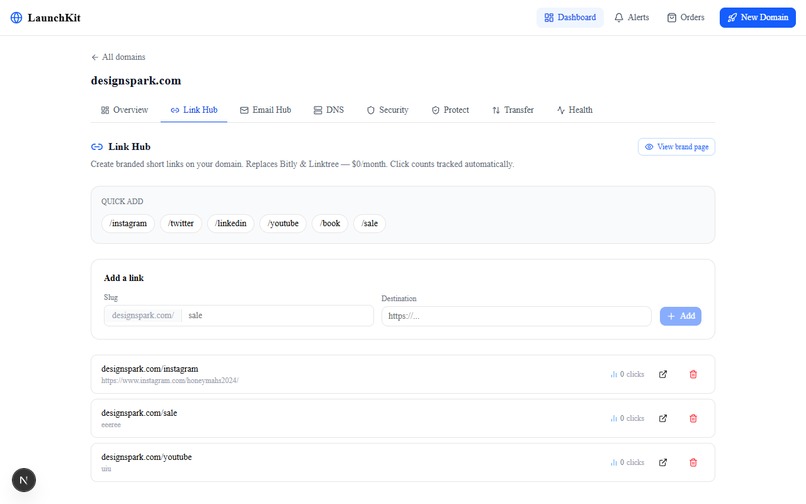Click the View brand page button
The image size is (806, 504).
pos(676,147)
